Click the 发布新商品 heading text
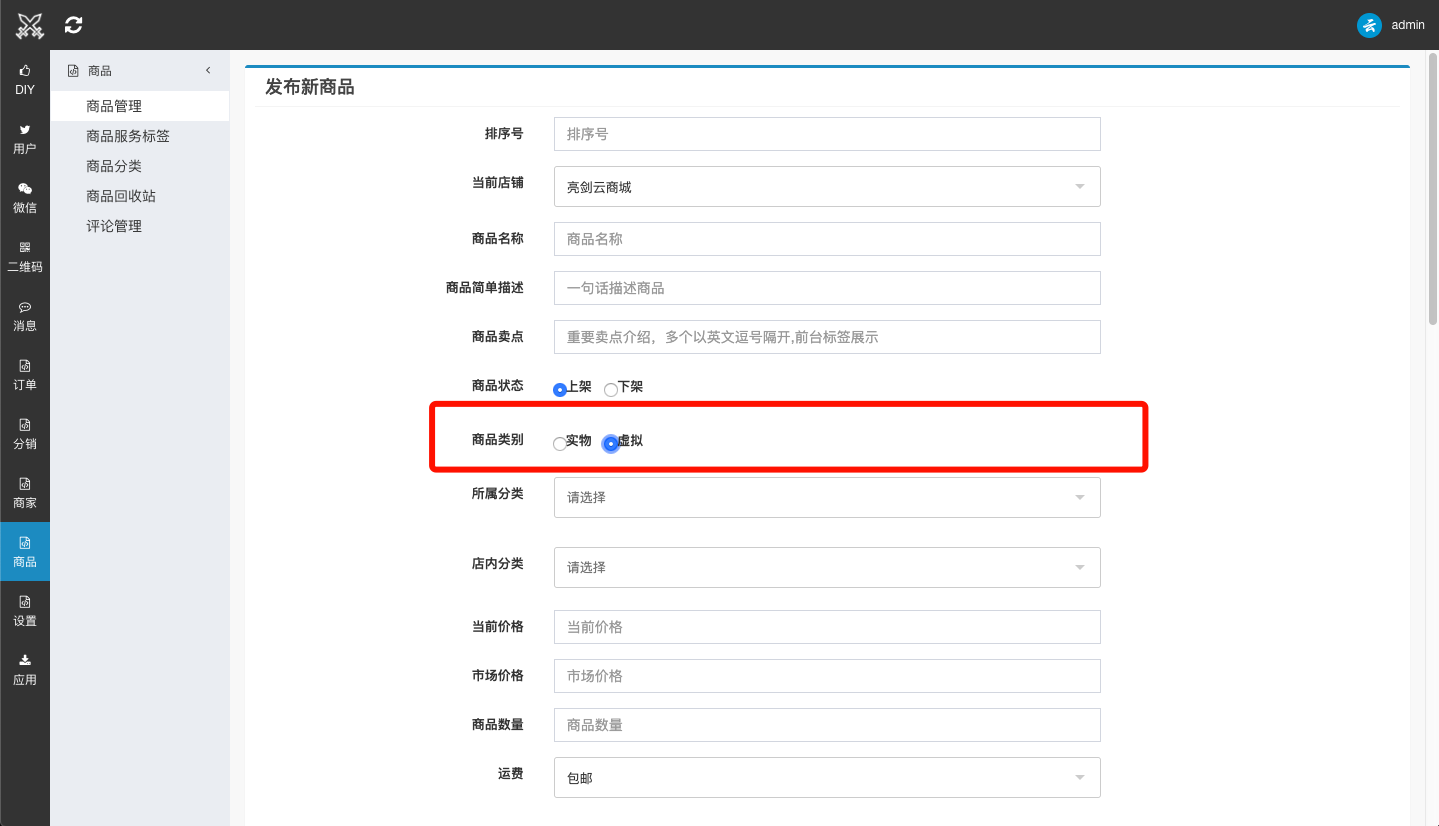Viewport: 1439px width, 826px height. coord(310,87)
